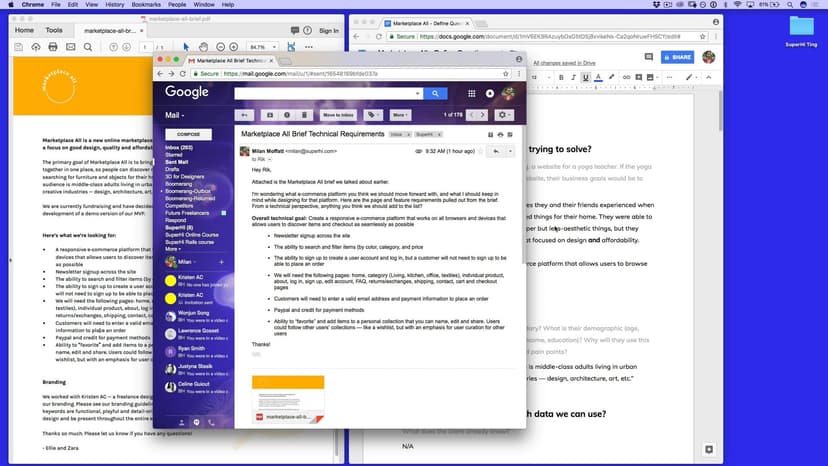Switch to the Tools tab in Acrobat
The width and height of the screenshot is (828, 466).
(53, 31)
